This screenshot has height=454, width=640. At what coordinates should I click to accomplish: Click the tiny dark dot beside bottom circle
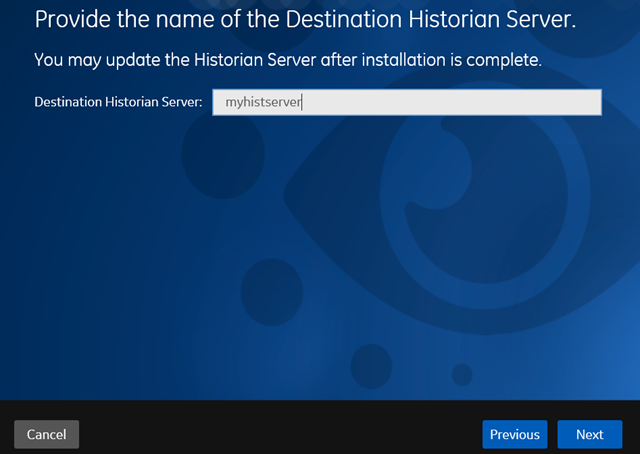[x=462, y=374]
